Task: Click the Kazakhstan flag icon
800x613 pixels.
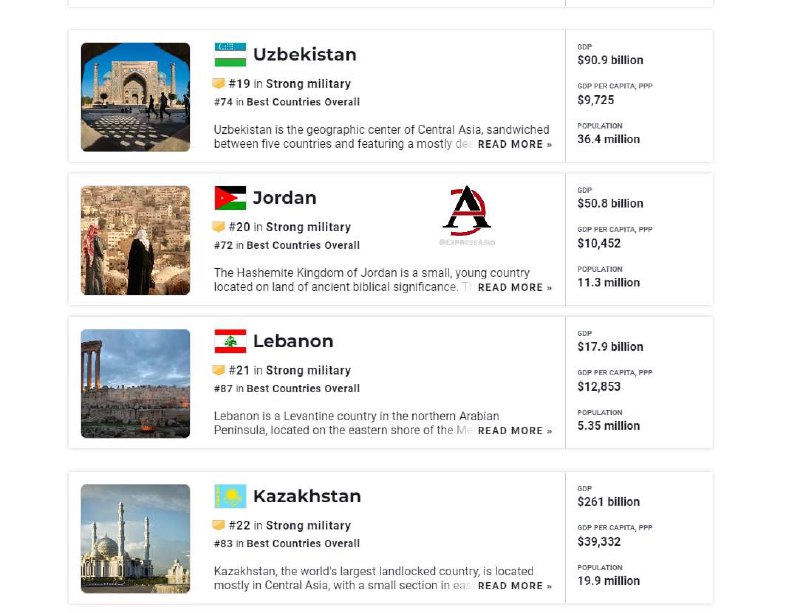Action: [x=230, y=496]
